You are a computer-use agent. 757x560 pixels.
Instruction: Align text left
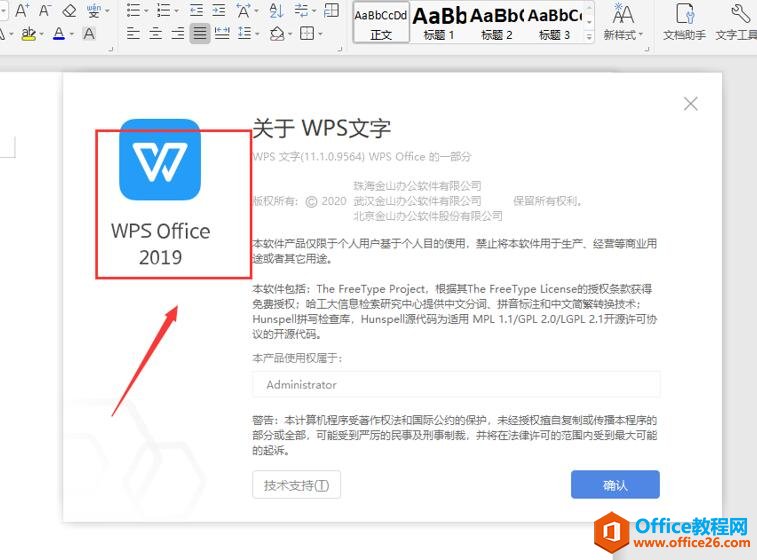click(x=133, y=34)
